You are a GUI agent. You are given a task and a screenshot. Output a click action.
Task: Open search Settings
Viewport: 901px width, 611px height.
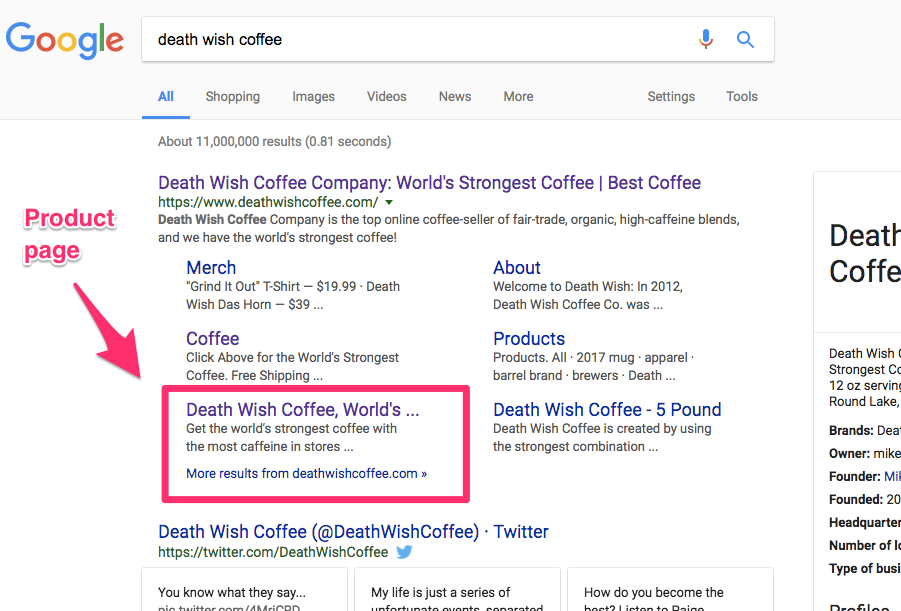[670, 96]
